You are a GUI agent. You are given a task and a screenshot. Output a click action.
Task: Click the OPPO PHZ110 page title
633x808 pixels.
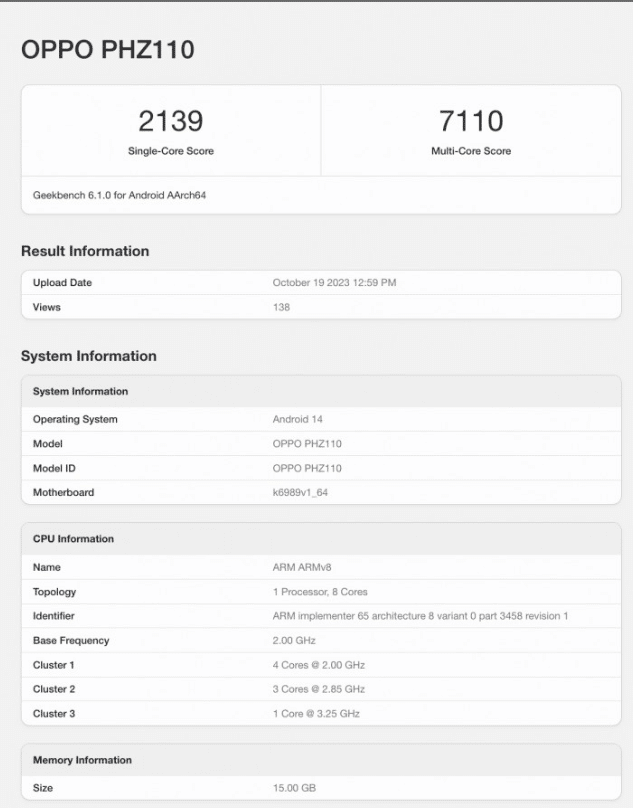pos(108,50)
